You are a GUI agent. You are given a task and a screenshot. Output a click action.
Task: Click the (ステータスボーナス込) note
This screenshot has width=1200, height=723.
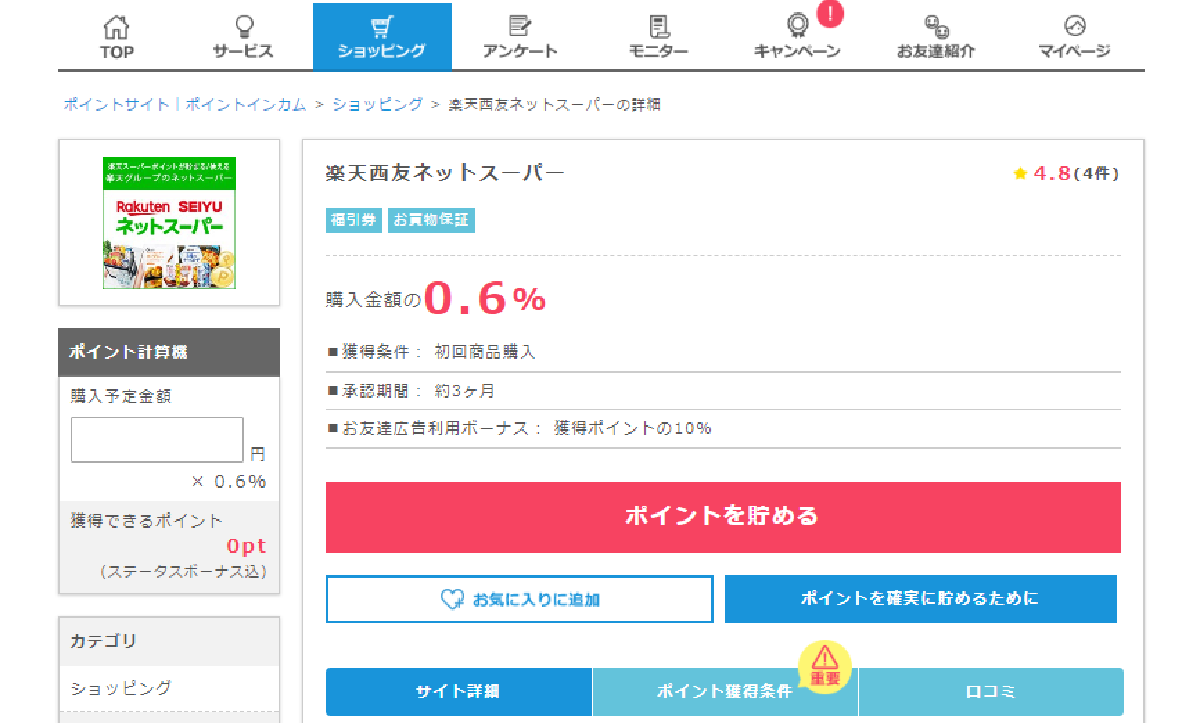pos(183,572)
